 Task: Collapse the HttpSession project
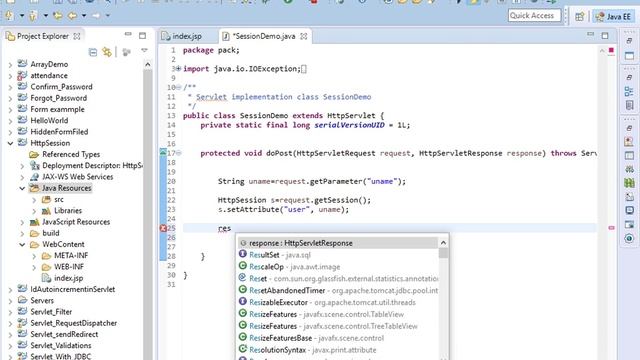point(11,143)
